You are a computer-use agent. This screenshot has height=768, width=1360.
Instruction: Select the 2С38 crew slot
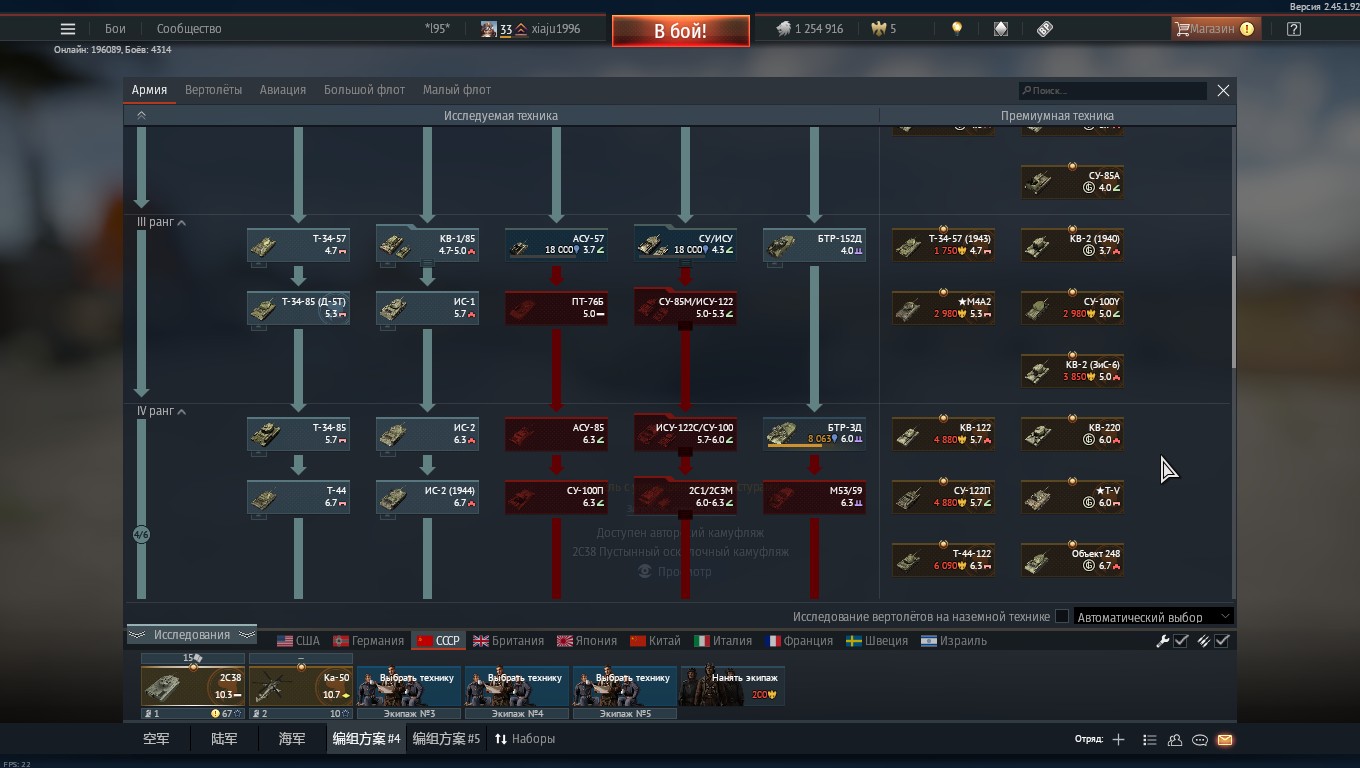[x=193, y=686]
